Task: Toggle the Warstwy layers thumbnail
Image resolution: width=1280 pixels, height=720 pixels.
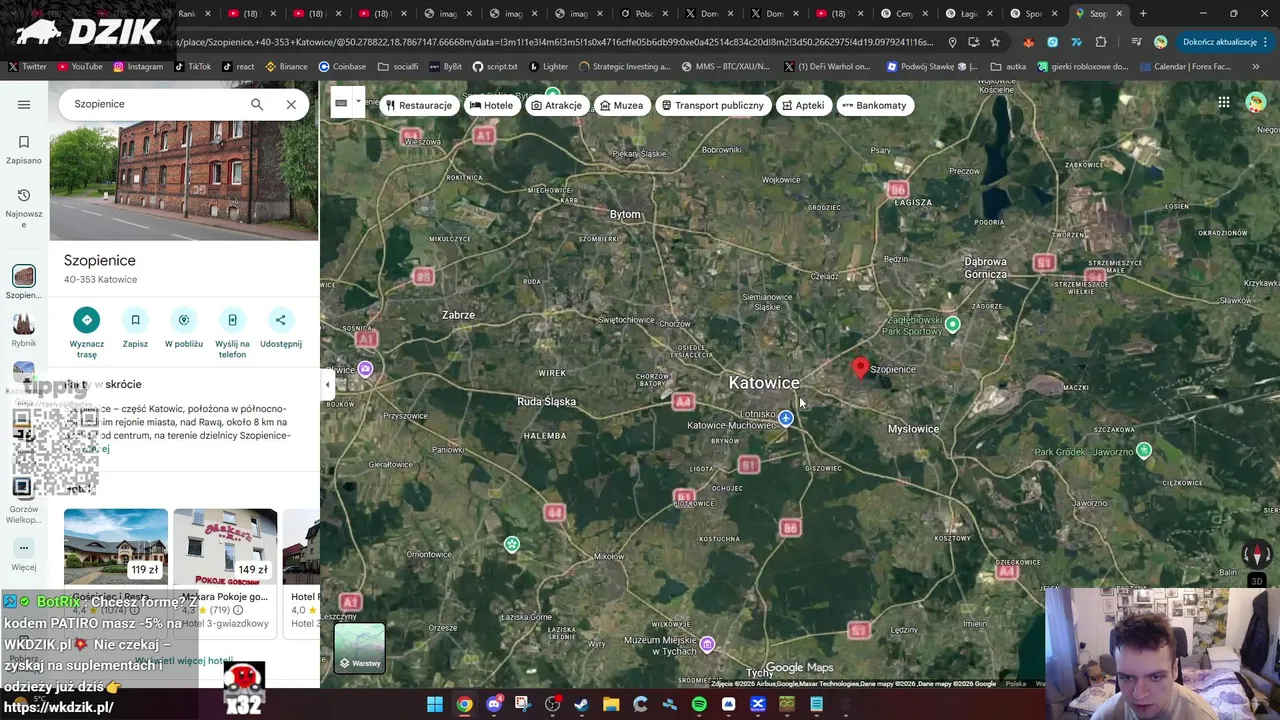Action: pyautogui.click(x=359, y=647)
